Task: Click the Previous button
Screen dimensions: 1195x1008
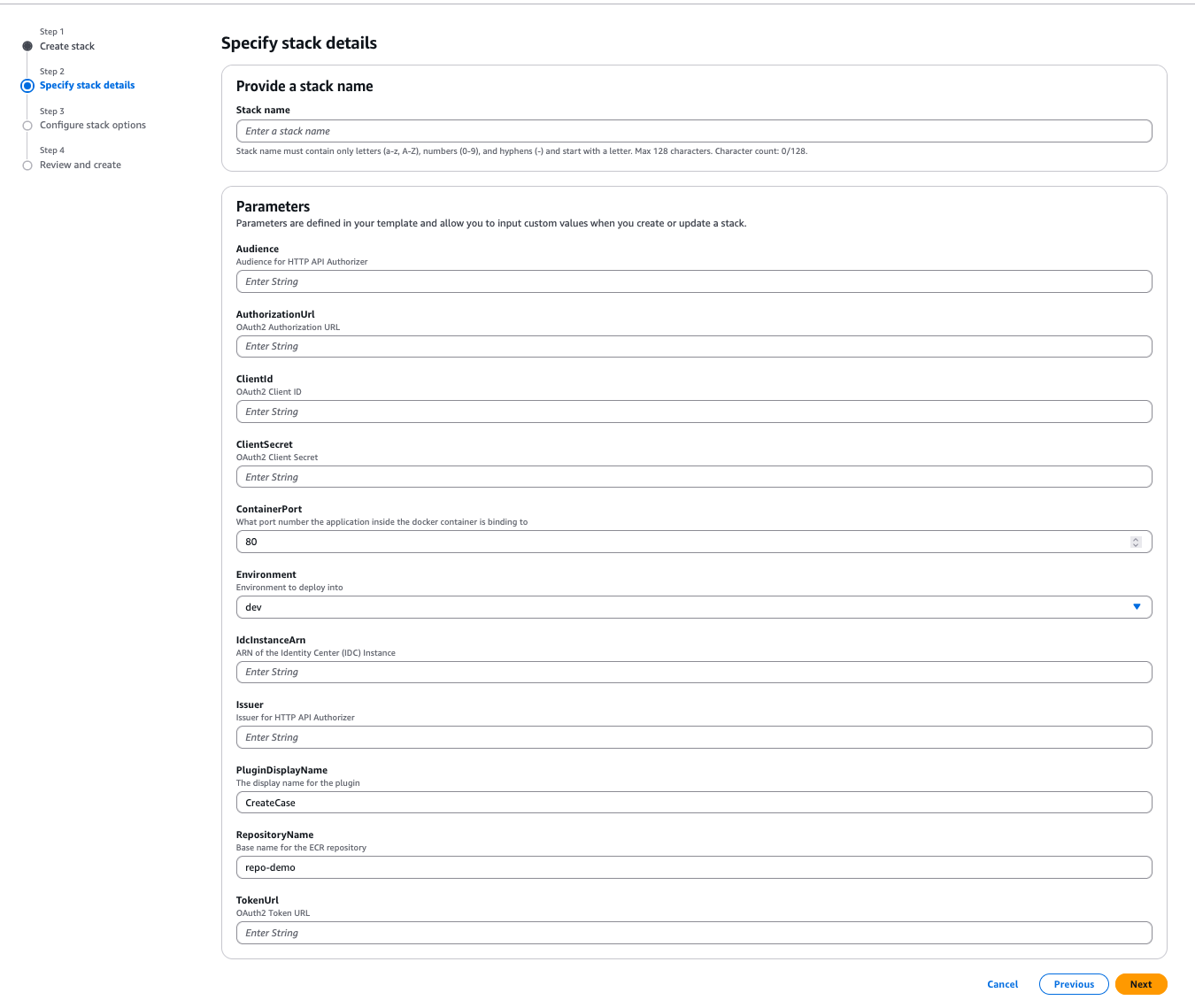Action: [1074, 984]
